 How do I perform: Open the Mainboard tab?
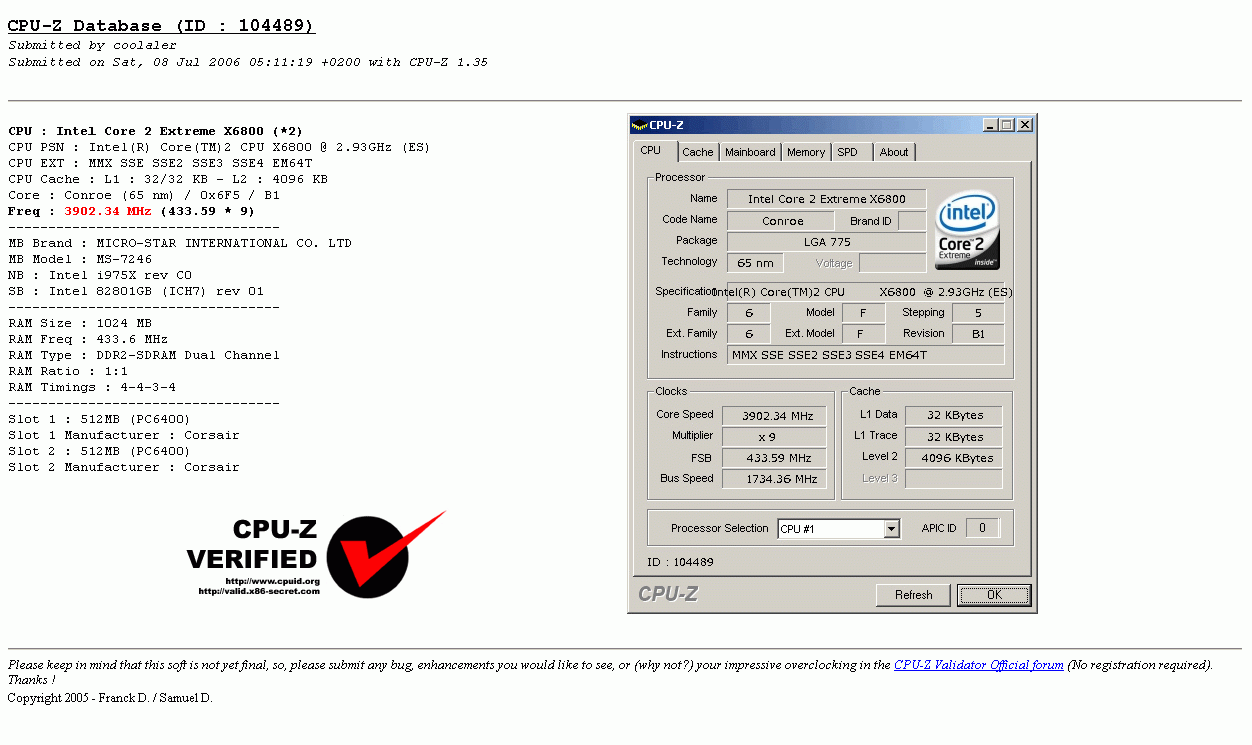click(750, 152)
